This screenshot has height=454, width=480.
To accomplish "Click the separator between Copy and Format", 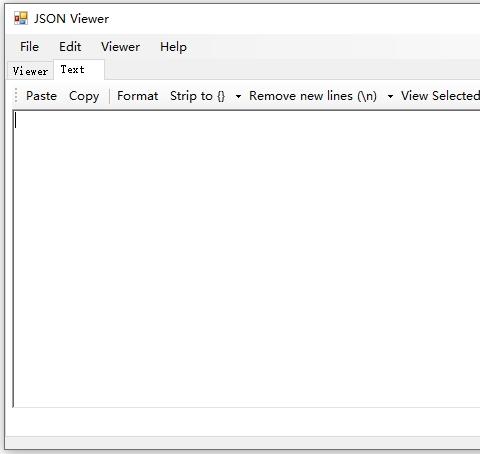I will [109, 96].
